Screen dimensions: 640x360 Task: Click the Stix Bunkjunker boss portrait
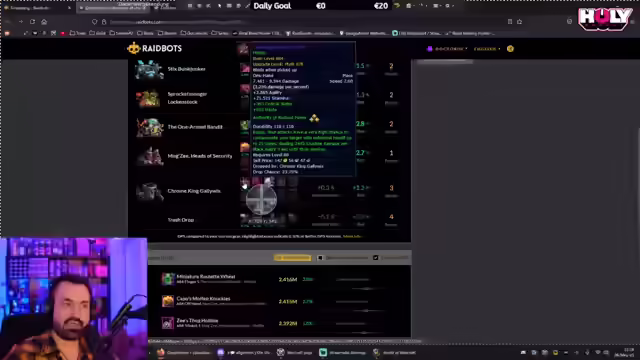[x=149, y=69]
